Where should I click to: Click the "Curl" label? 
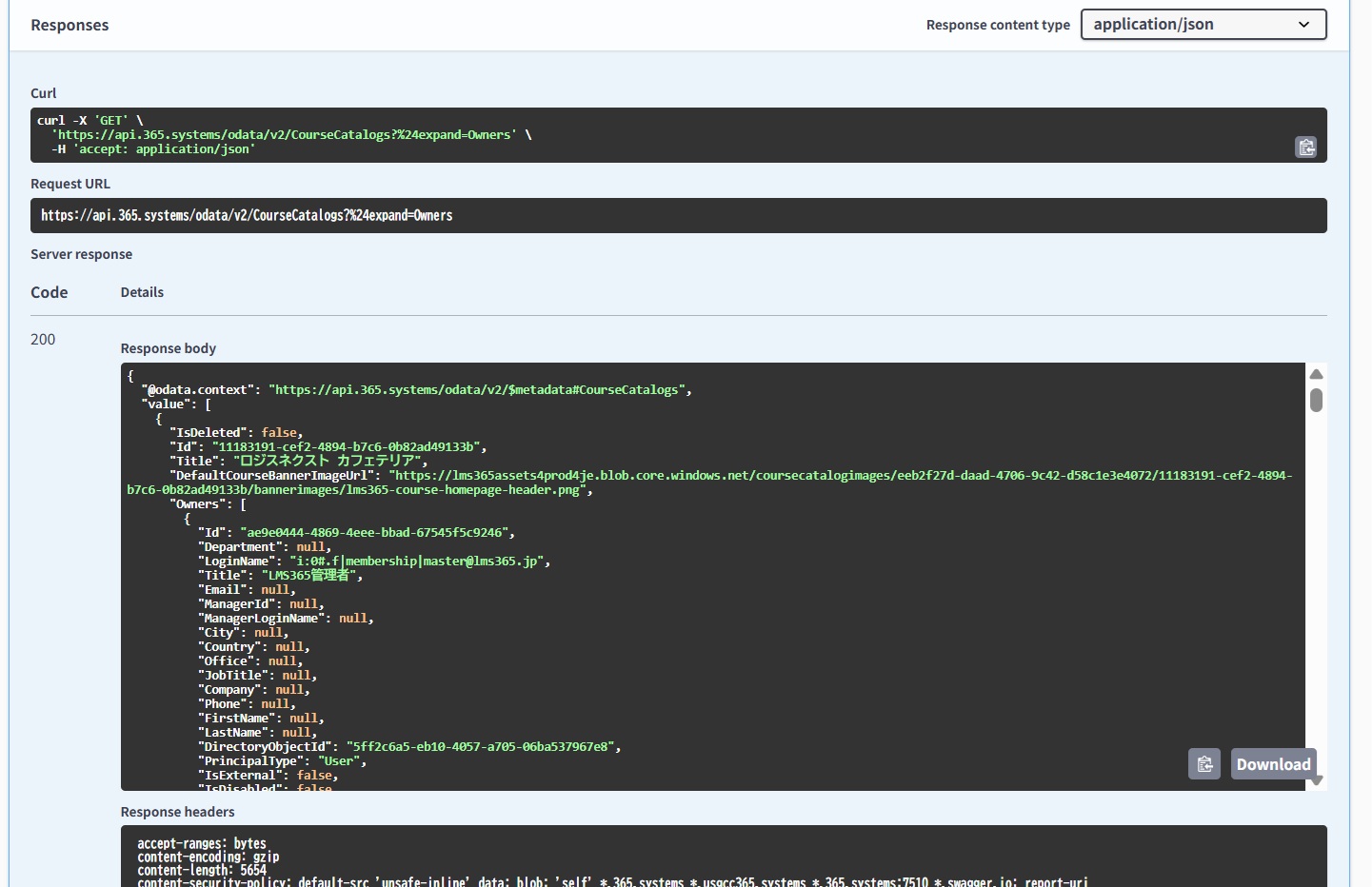tap(43, 93)
